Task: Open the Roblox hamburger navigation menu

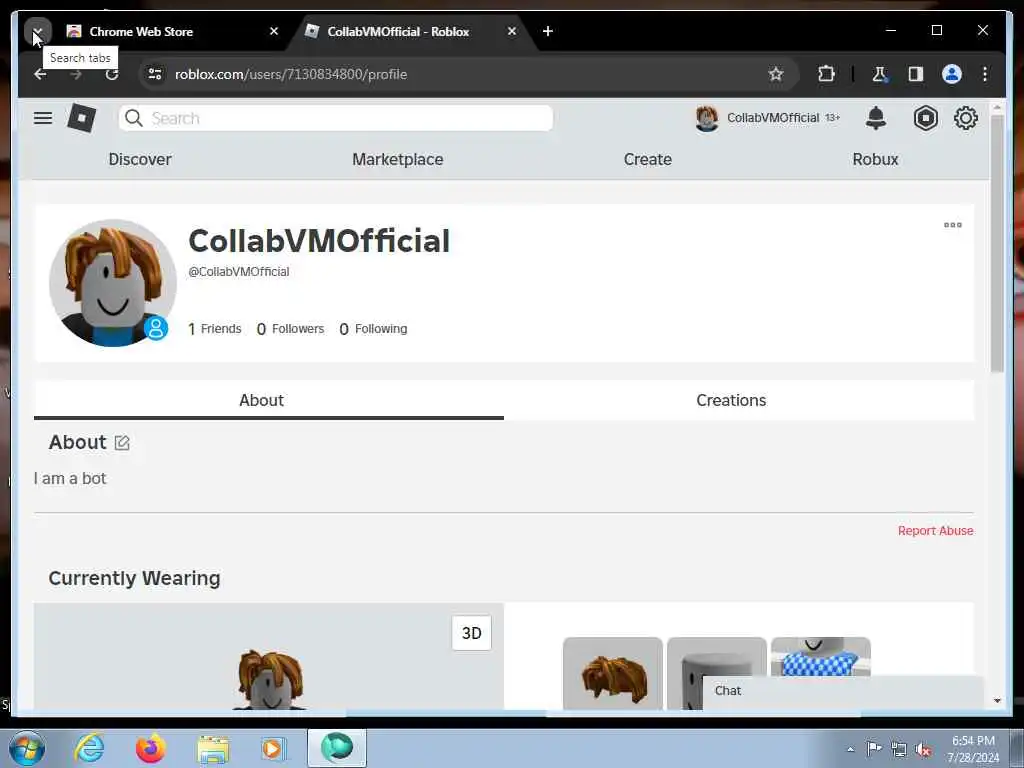Action: click(43, 118)
